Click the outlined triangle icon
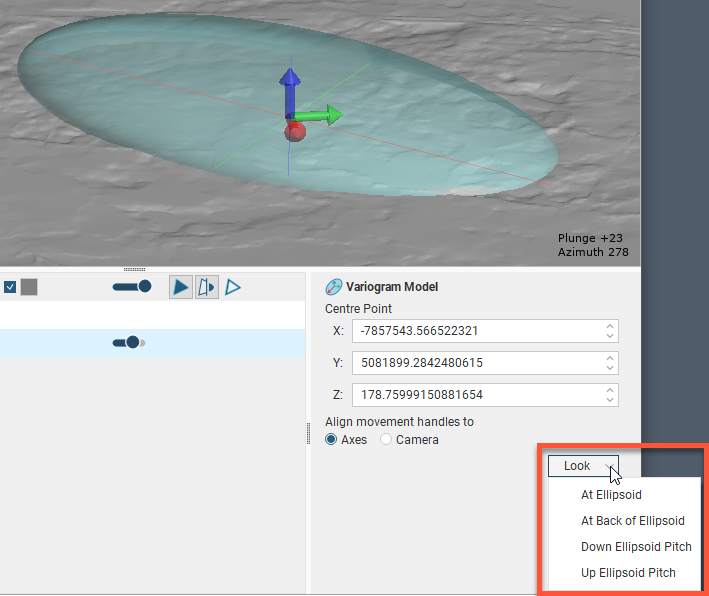 coord(233,287)
